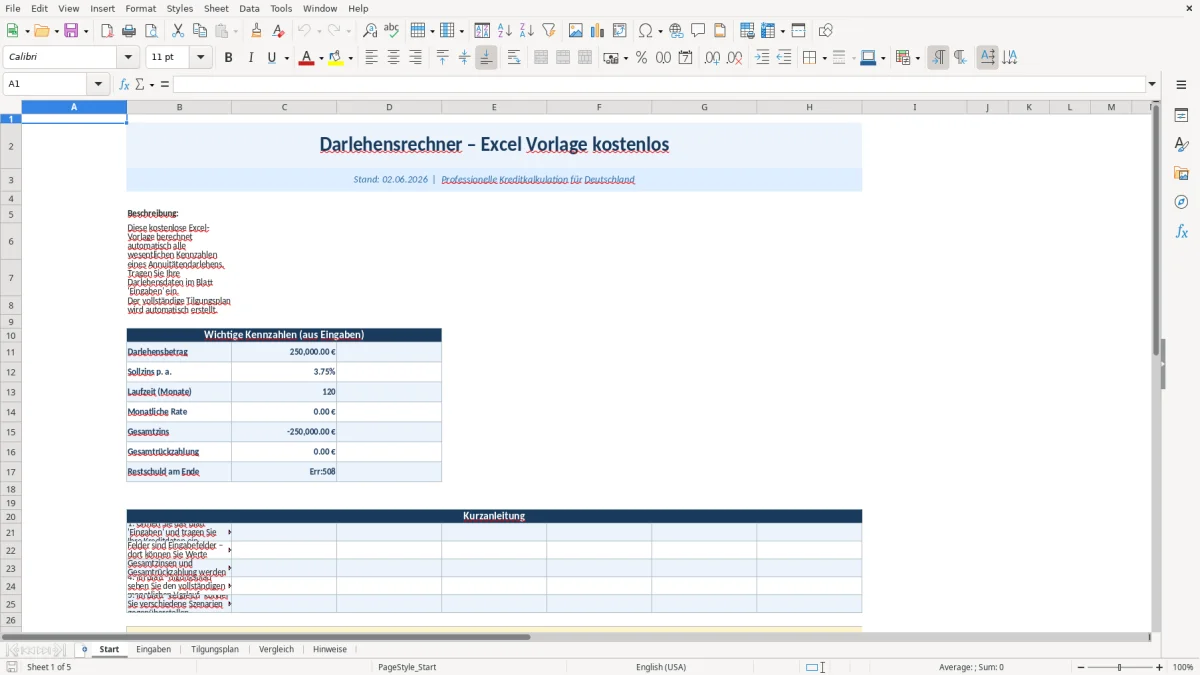
Task: Toggle Align Bottom vertical alignment
Action: [x=486, y=58]
